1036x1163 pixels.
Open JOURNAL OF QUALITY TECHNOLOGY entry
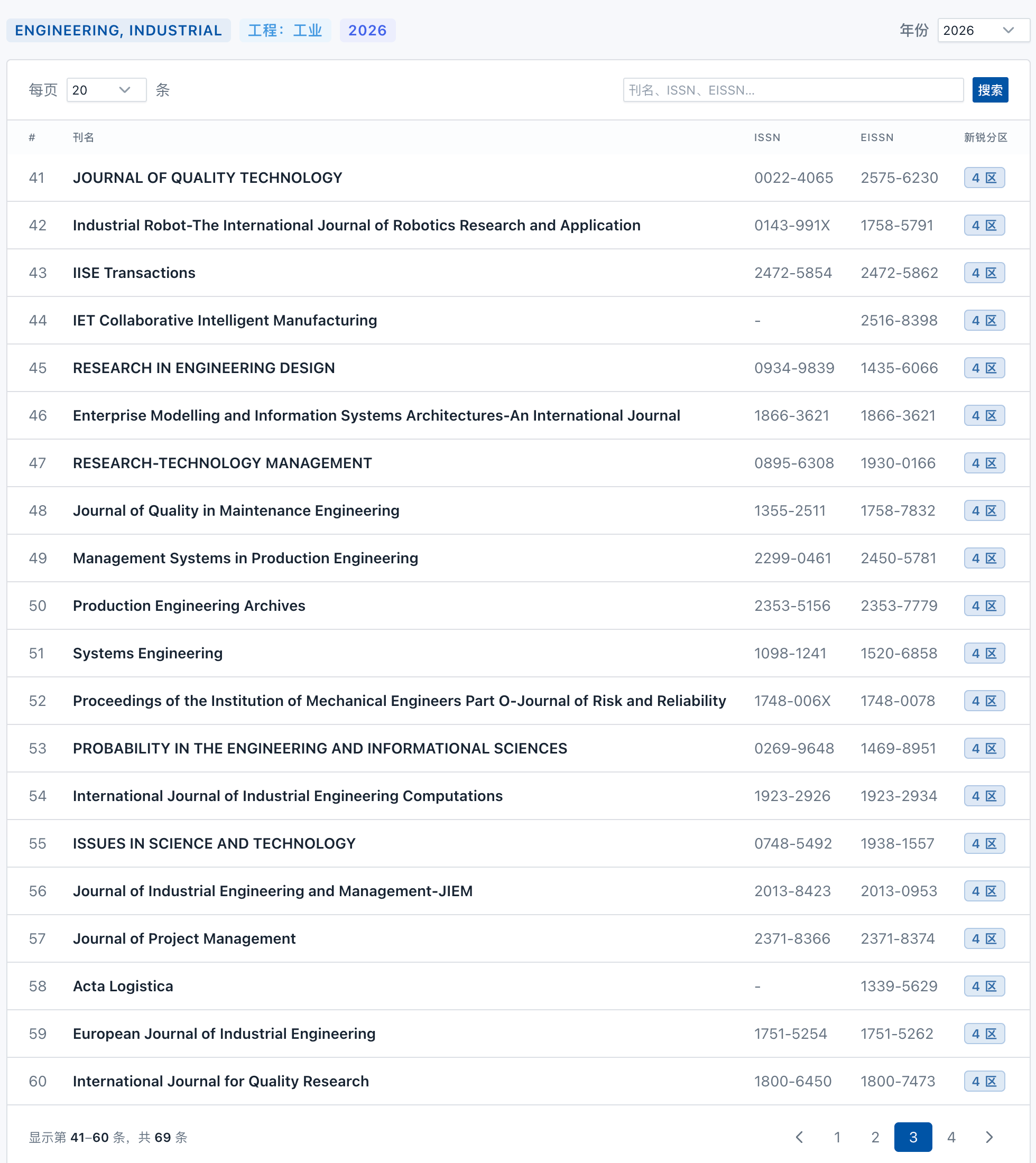click(208, 178)
